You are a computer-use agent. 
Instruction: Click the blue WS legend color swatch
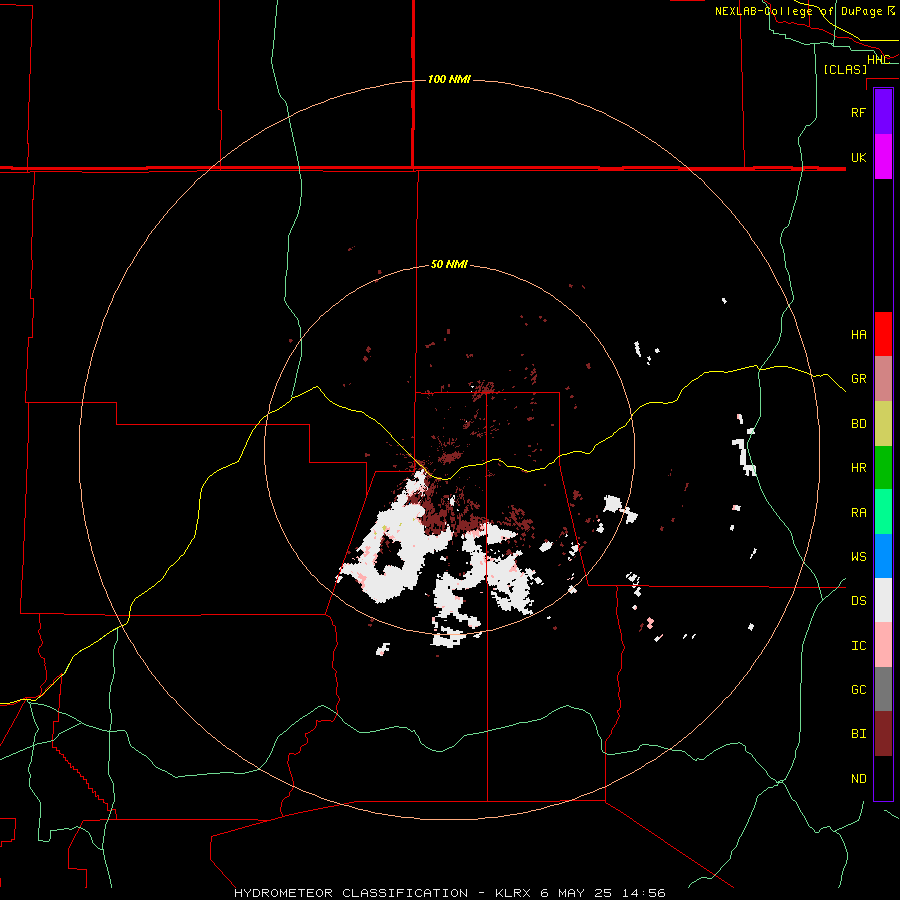pos(883,556)
